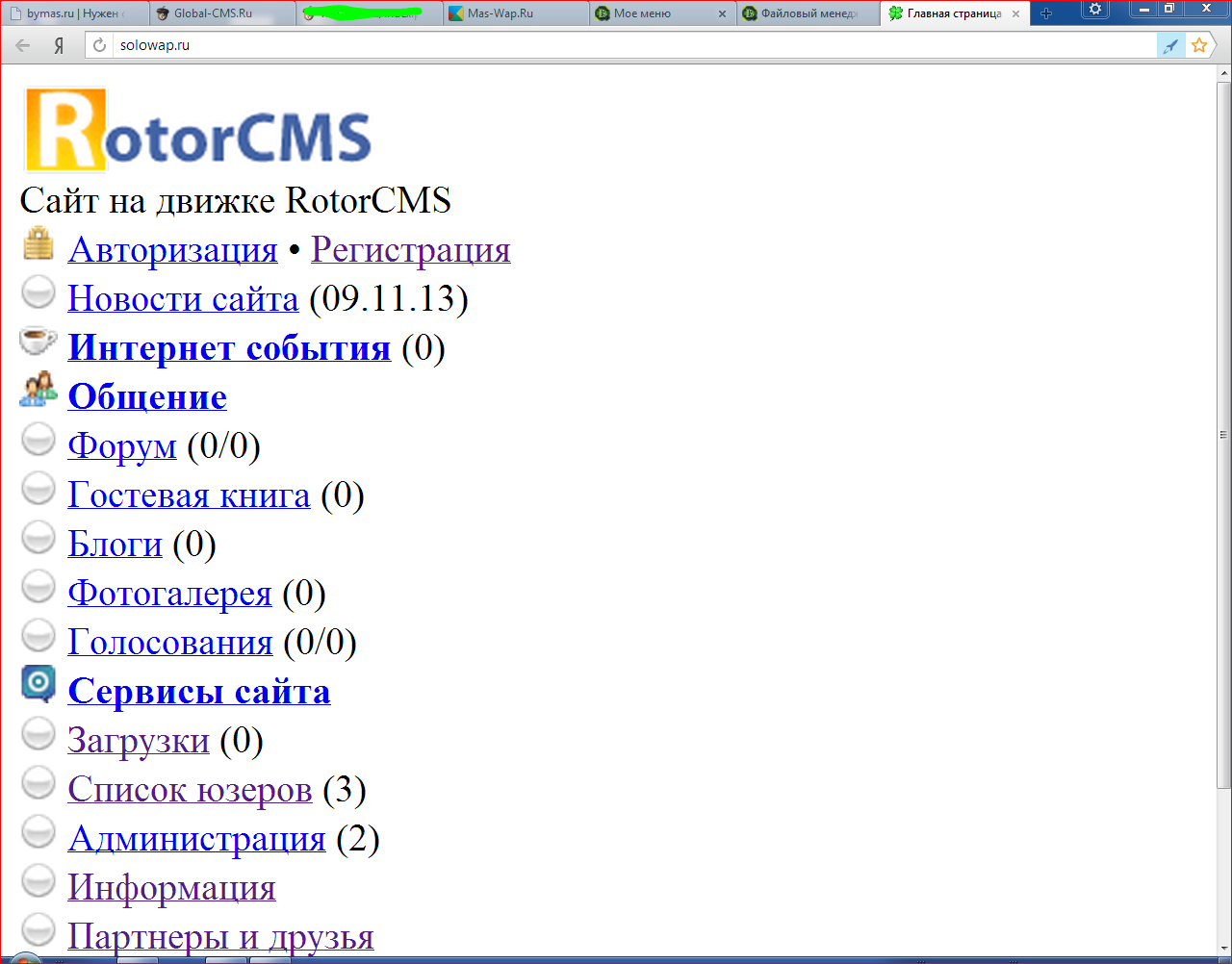Reload the page with the refresh icon
This screenshot has width=1232, height=964.
(99, 45)
